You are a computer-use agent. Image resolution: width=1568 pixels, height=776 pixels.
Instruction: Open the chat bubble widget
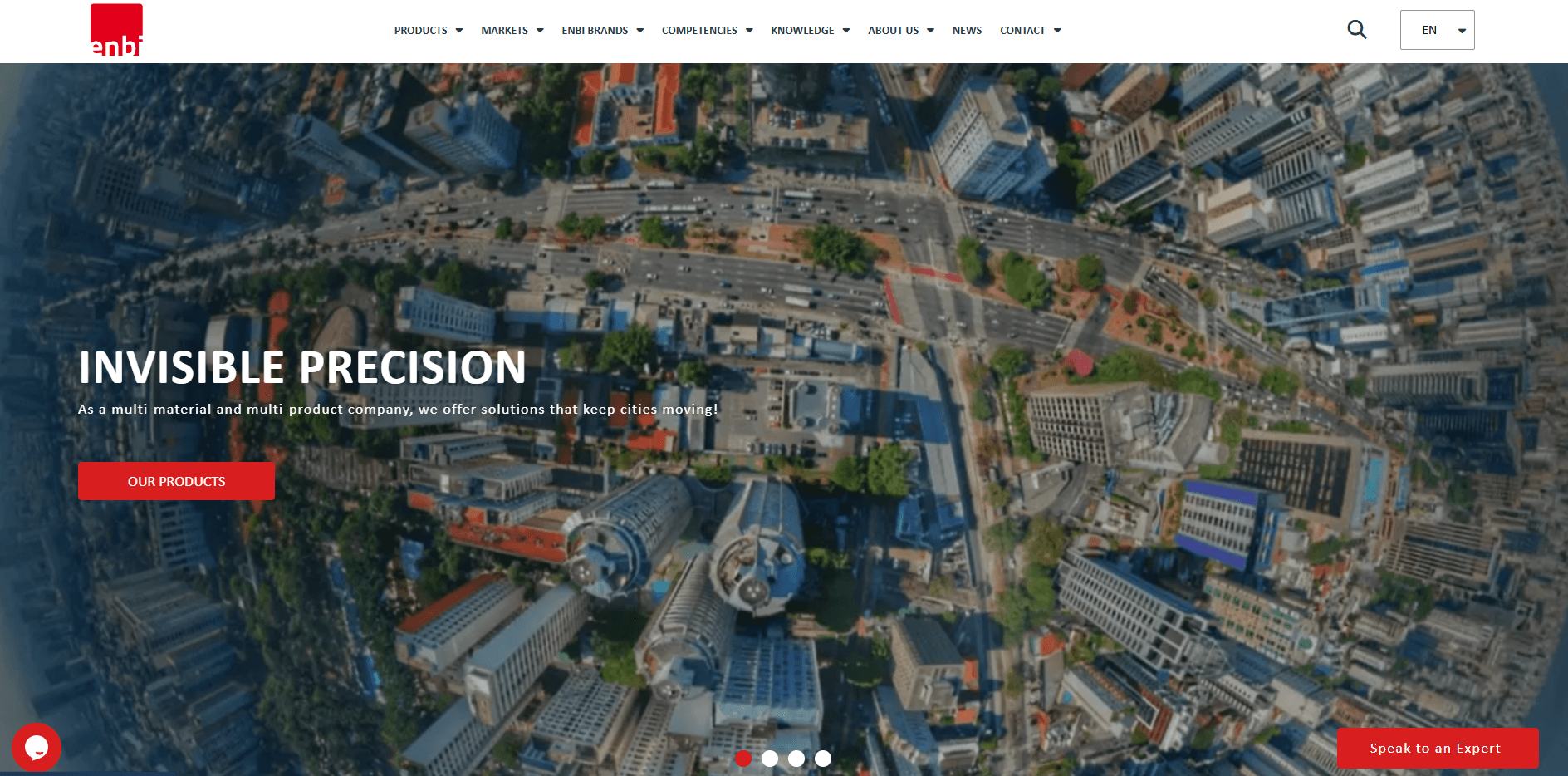pos(37,747)
